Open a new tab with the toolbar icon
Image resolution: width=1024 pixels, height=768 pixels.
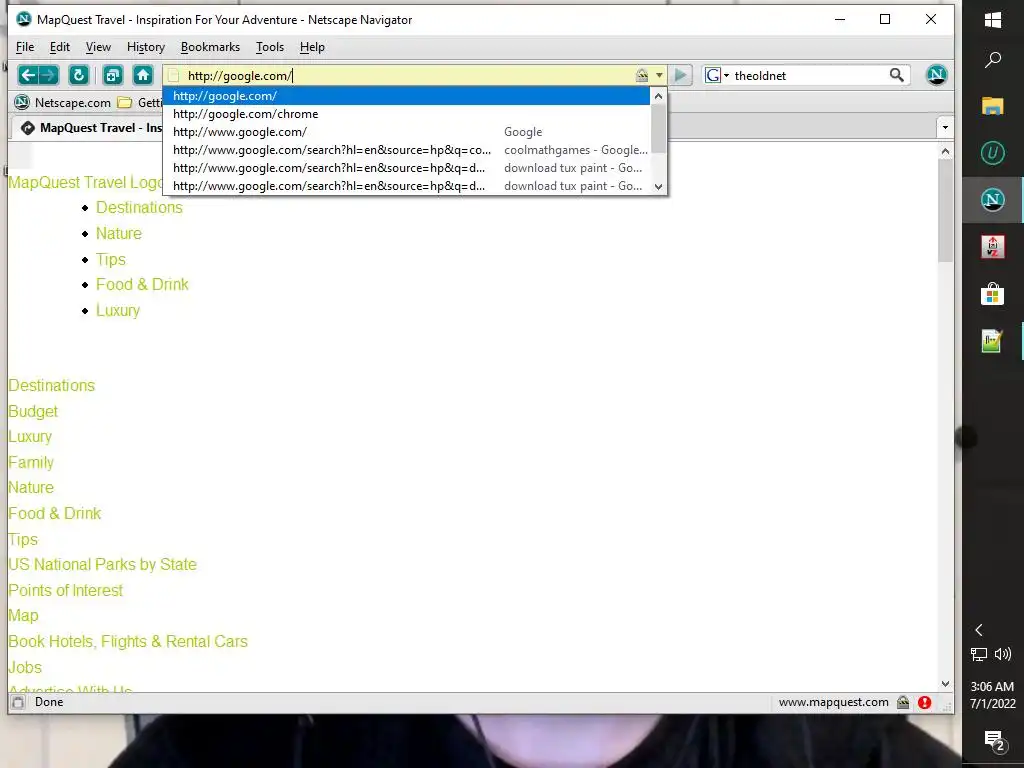pos(113,75)
